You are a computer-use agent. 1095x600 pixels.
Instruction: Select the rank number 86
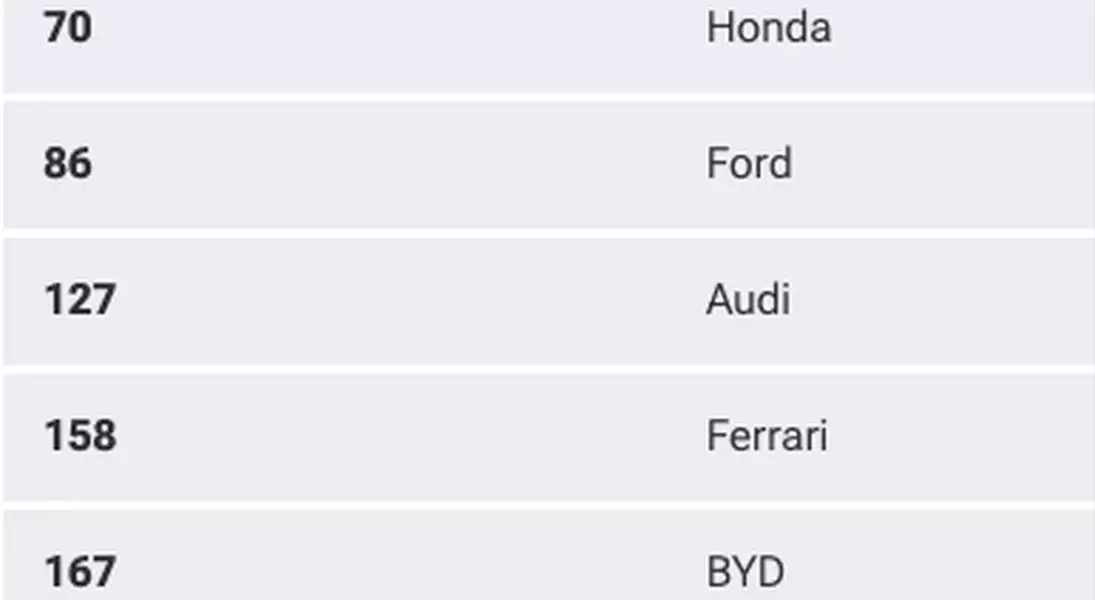pyautogui.click(x=68, y=163)
